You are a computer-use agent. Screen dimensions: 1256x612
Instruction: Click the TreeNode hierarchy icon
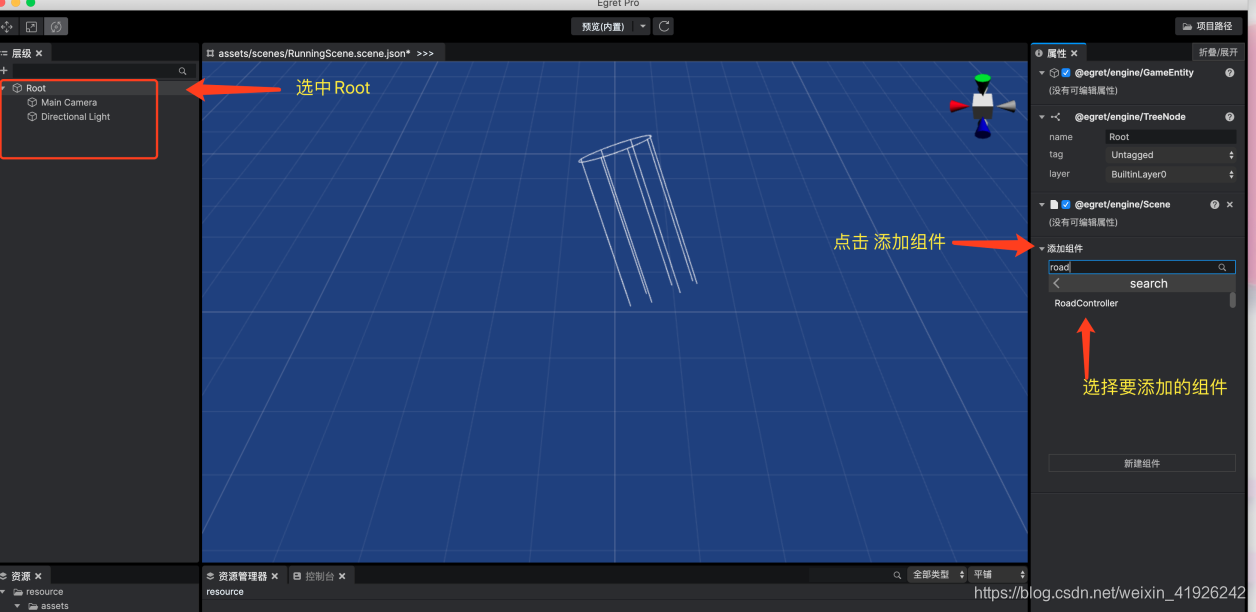pyautogui.click(x=1055, y=117)
